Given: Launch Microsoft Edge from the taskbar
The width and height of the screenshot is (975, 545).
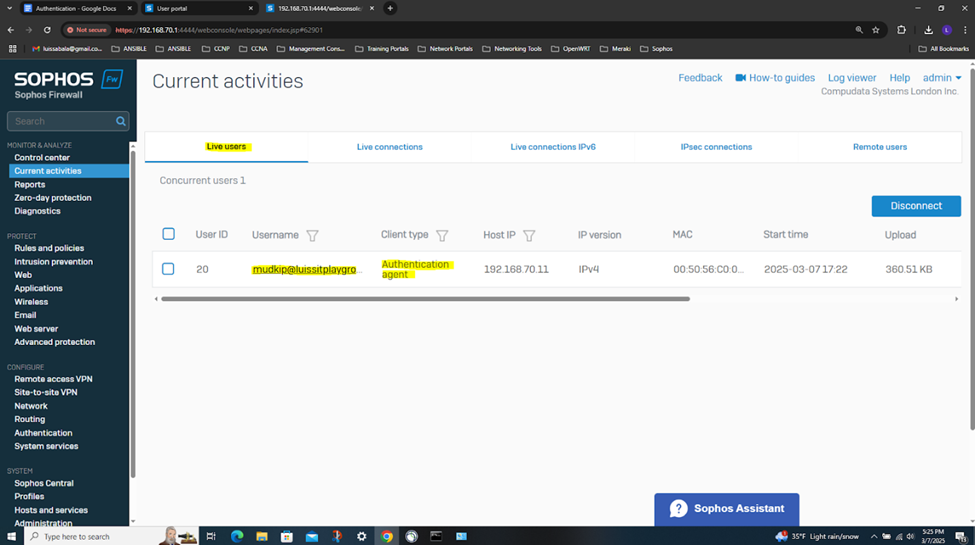Looking at the screenshot, I should [x=237, y=536].
